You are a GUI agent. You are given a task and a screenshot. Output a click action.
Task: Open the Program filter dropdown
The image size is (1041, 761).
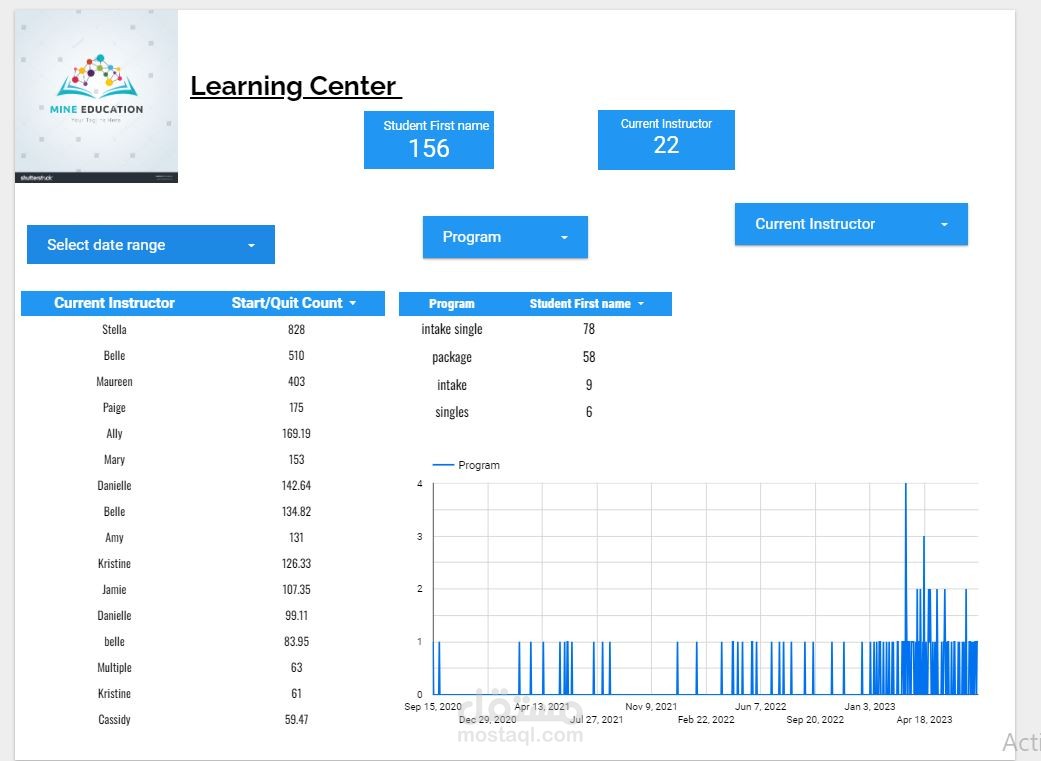505,237
